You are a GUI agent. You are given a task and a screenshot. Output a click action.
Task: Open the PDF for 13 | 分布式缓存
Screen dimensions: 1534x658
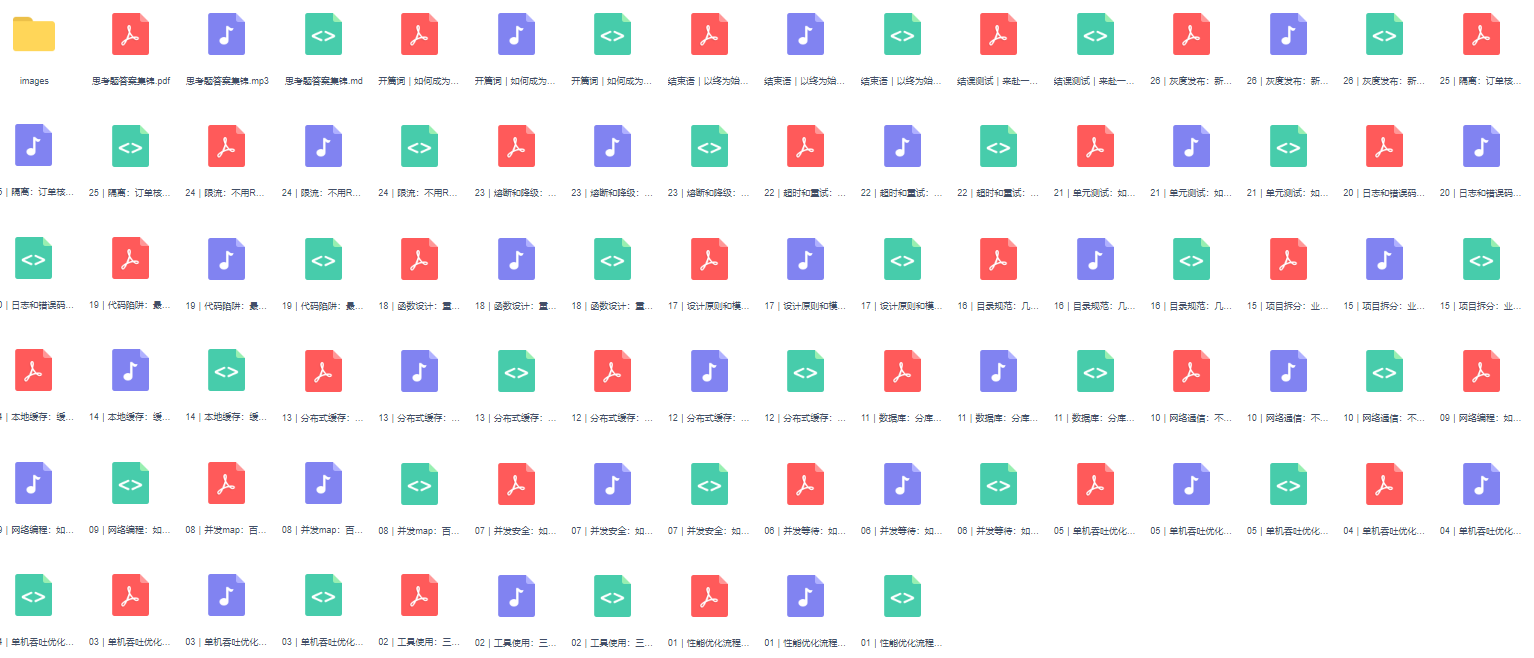324,371
